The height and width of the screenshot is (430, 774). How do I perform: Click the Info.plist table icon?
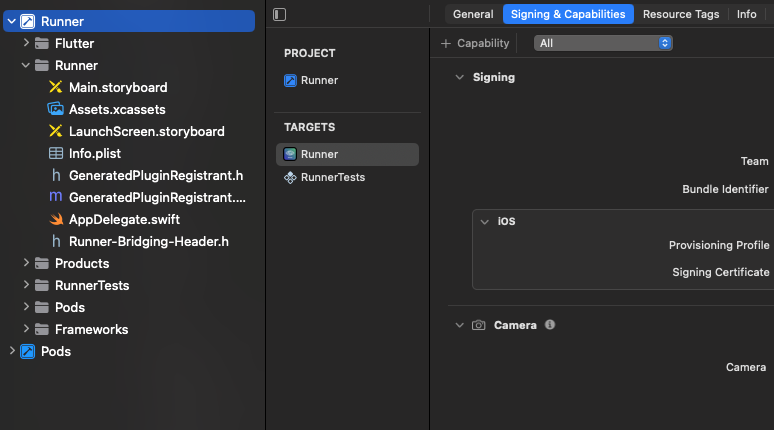tap(56, 154)
